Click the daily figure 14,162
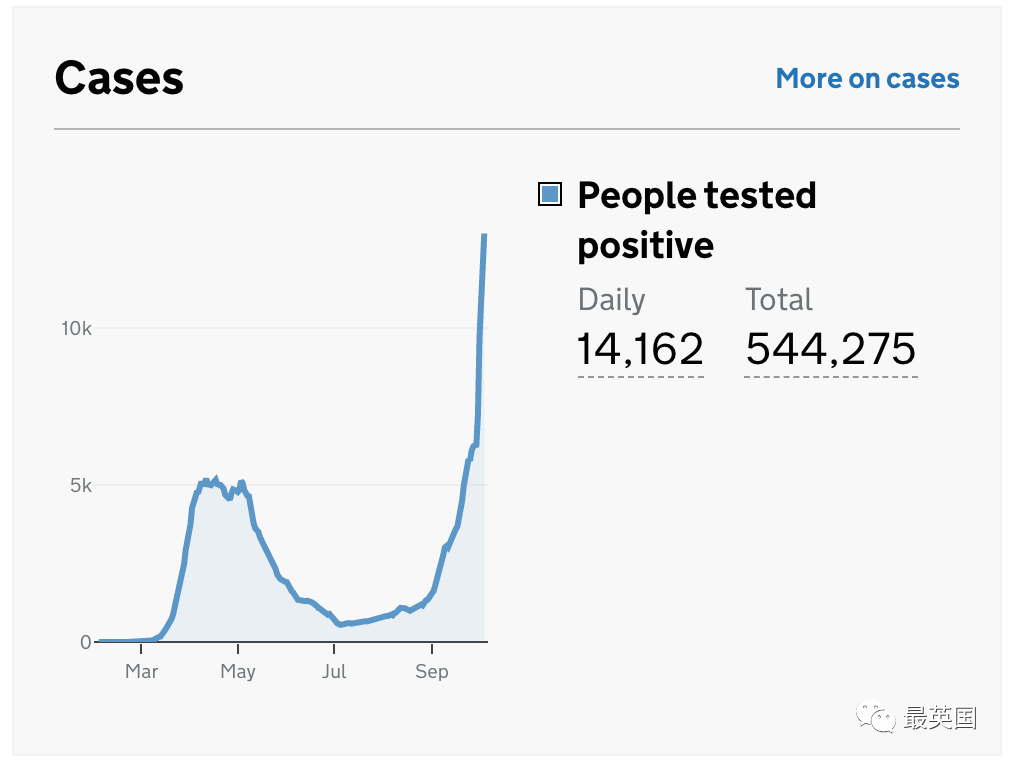 coord(640,348)
